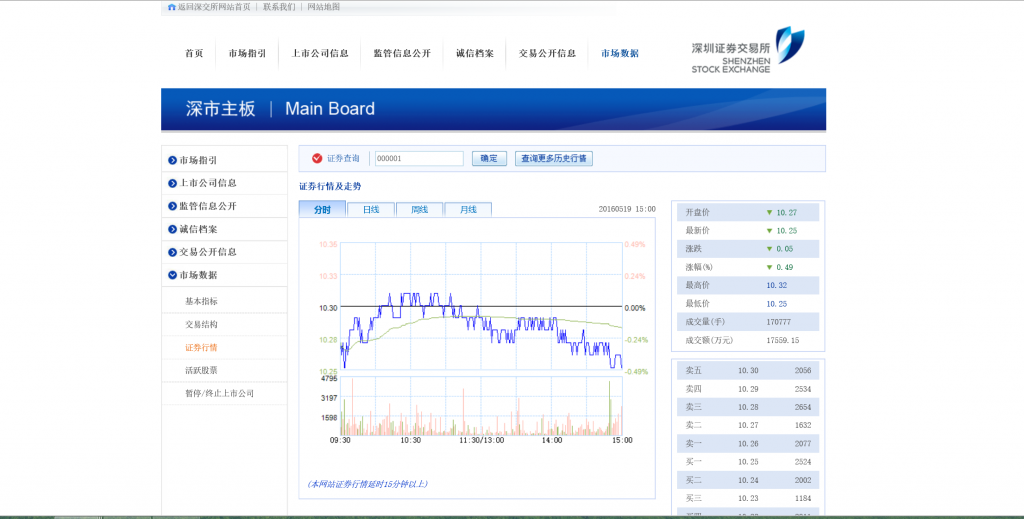Click the arrow icon next to 交易公开信息 in sidebar
The image size is (1024, 519).
[172, 252]
